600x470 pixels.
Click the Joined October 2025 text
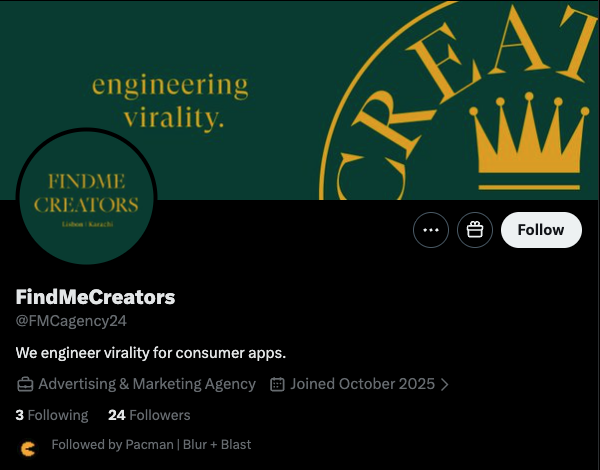(x=362, y=384)
